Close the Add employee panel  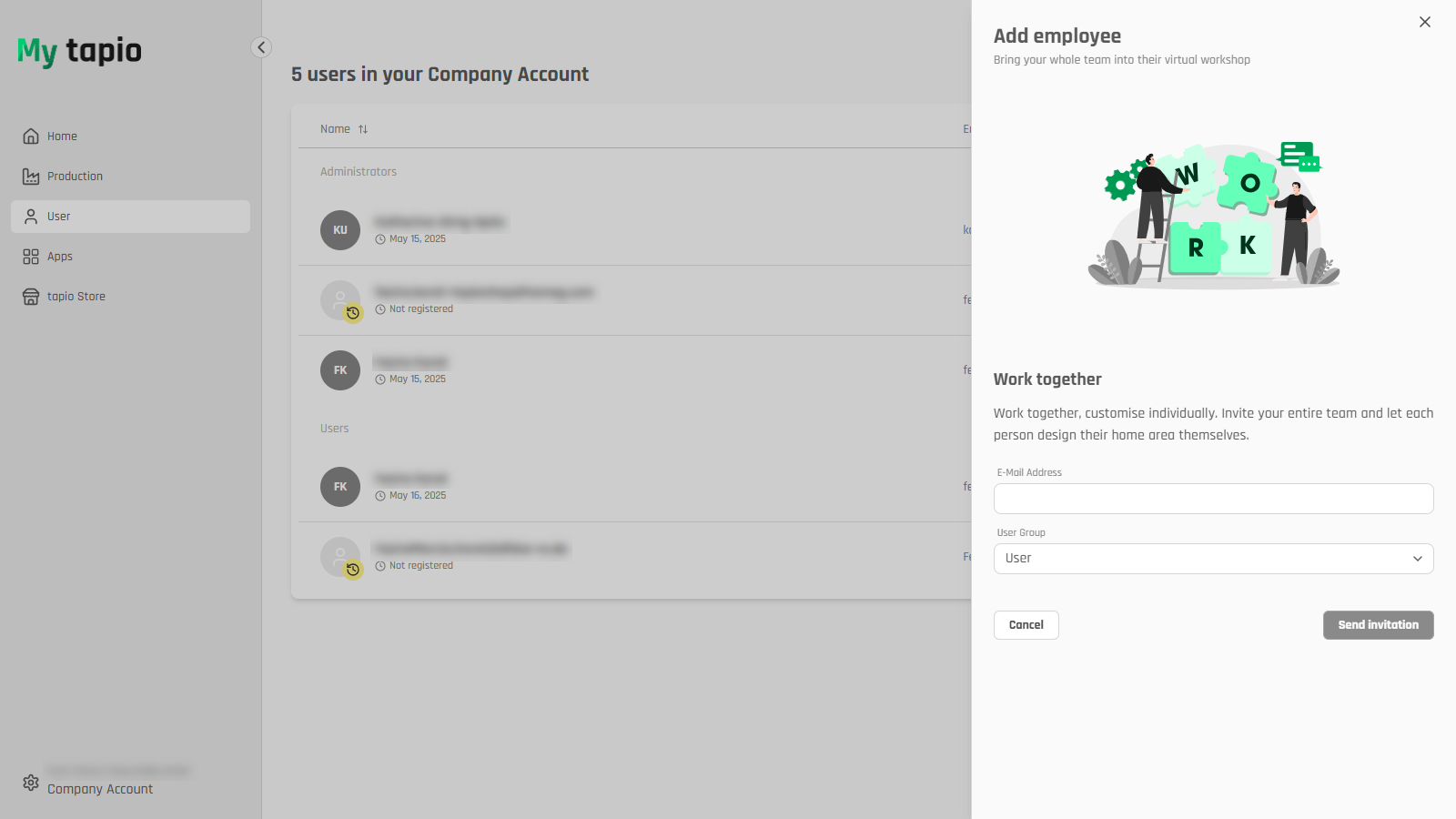pyautogui.click(x=1424, y=22)
